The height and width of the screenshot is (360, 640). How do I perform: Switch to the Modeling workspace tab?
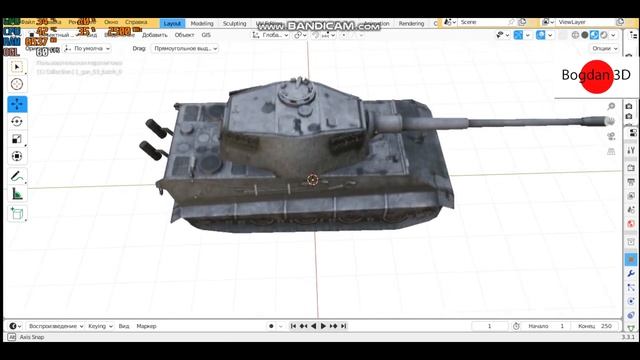[202, 23]
